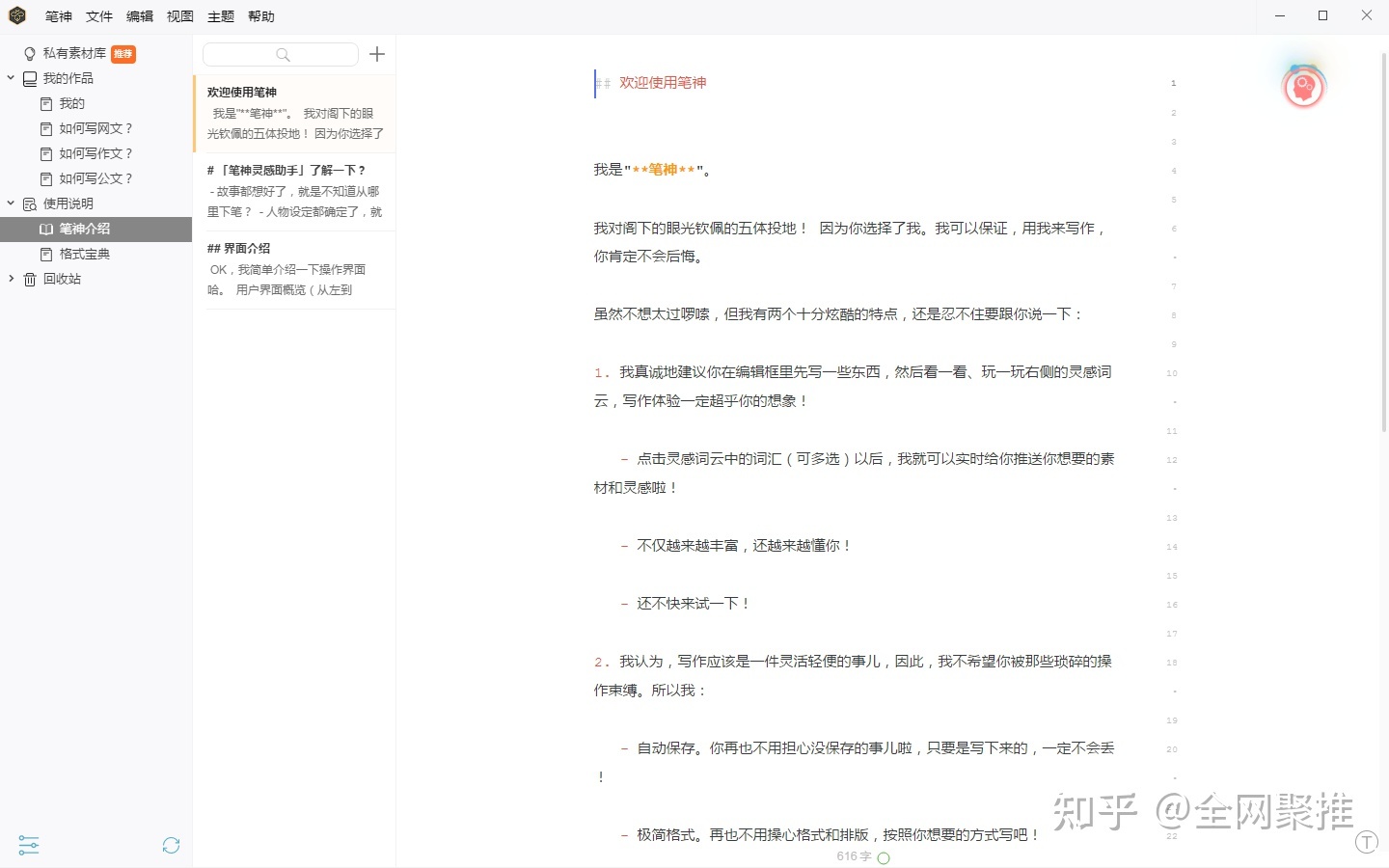Minimize the 笔神 window
1389x868 pixels.
coord(1280,15)
